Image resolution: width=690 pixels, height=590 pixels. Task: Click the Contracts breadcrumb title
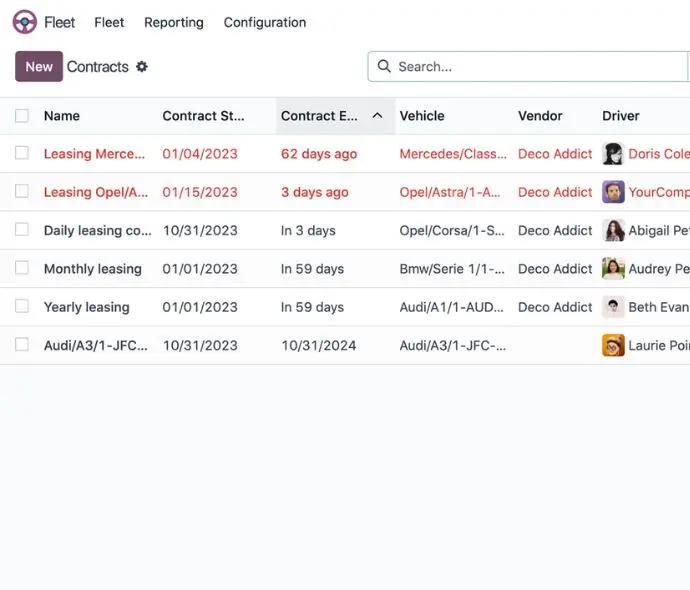click(x=98, y=67)
